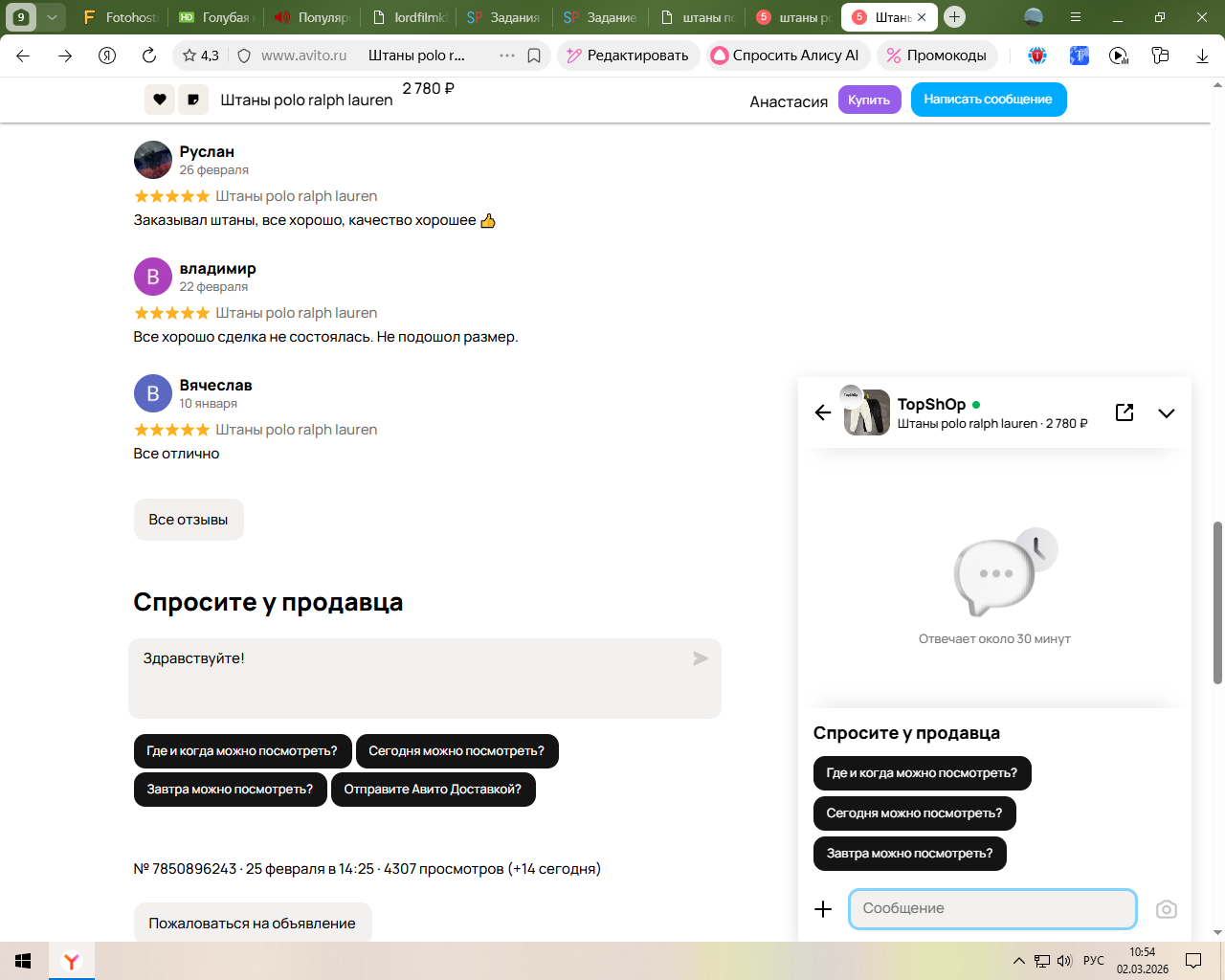Click the Редактировать toolbar button
The image size is (1225, 980).
tap(628, 56)
